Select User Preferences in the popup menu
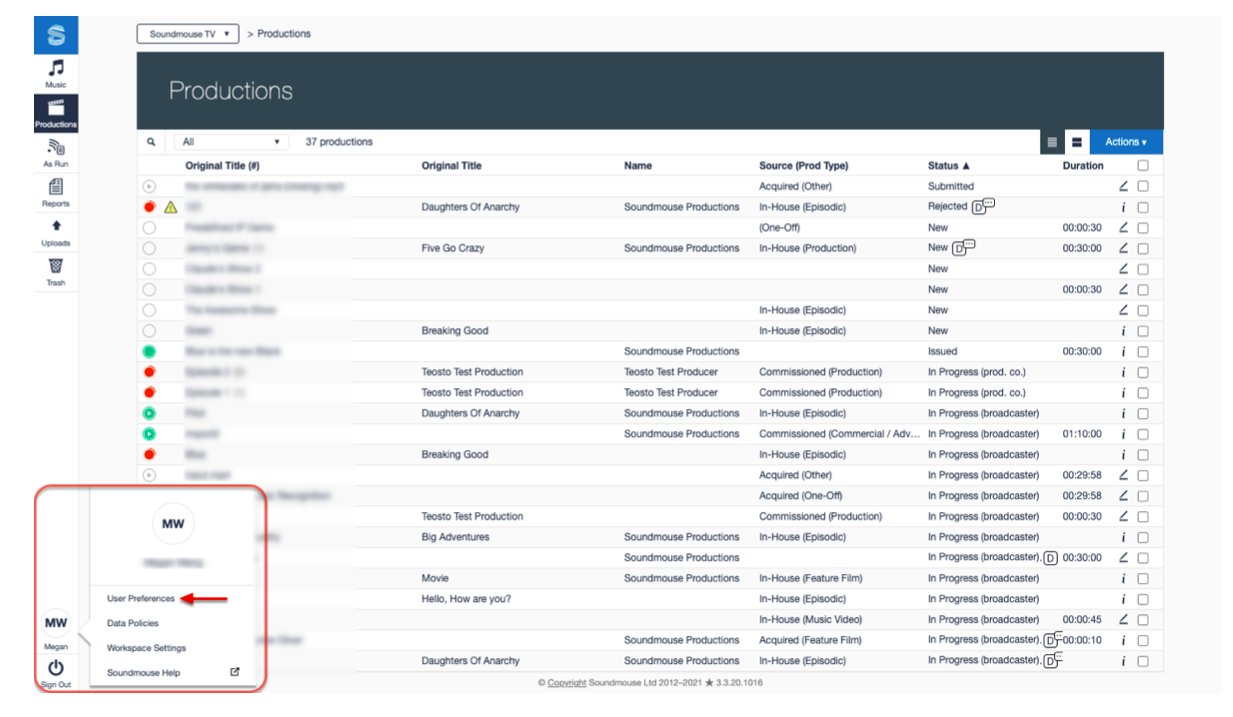The width and height of the screenshot is (1233, 717). click(x=141, y=599)
